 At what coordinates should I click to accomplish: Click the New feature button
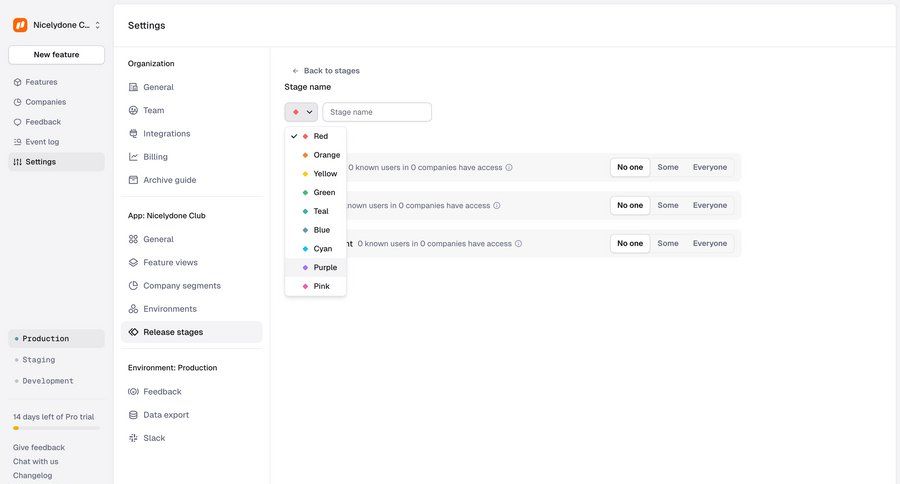click(x=56, y=55)
